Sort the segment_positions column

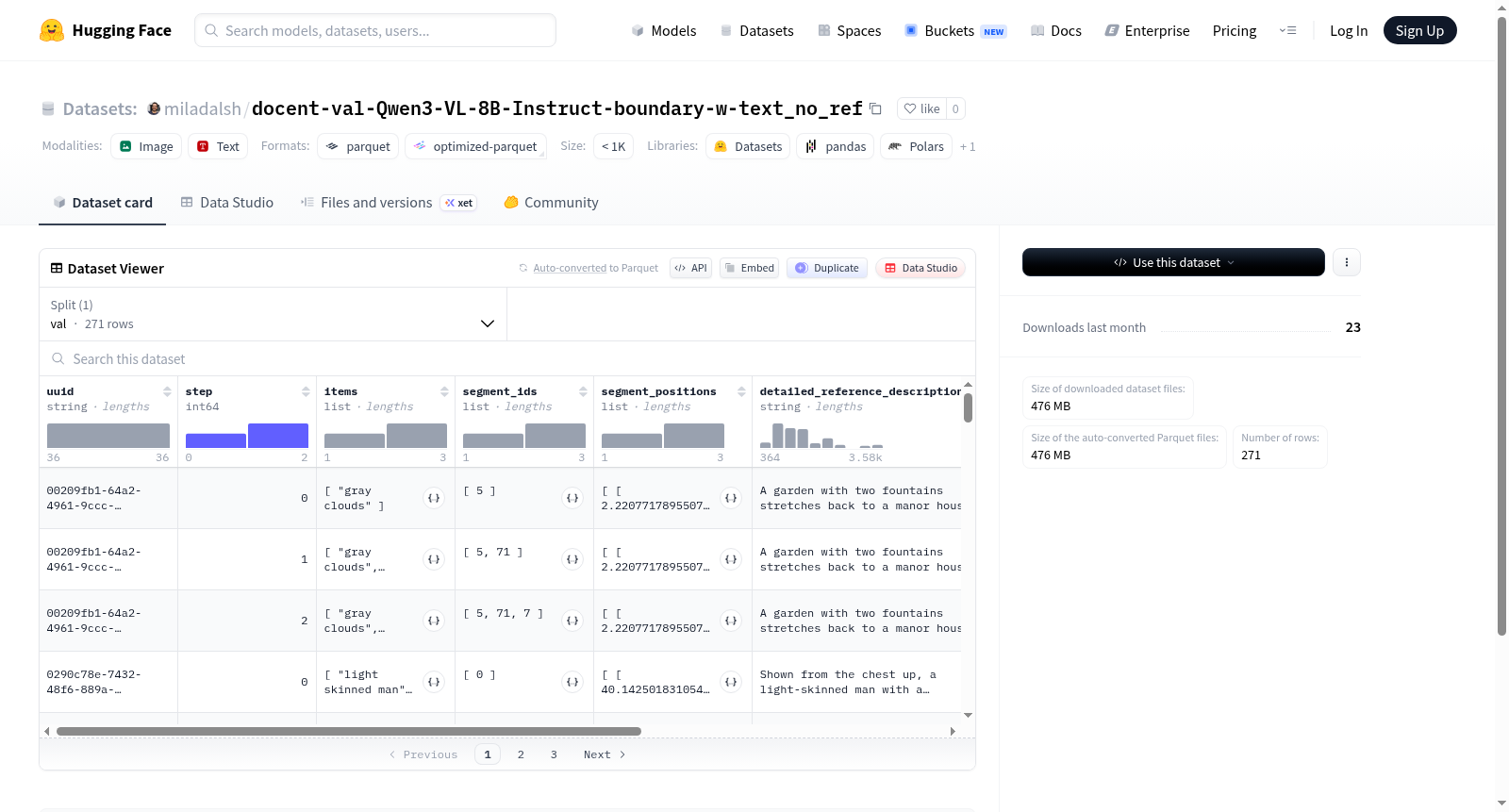click(741, 391)
